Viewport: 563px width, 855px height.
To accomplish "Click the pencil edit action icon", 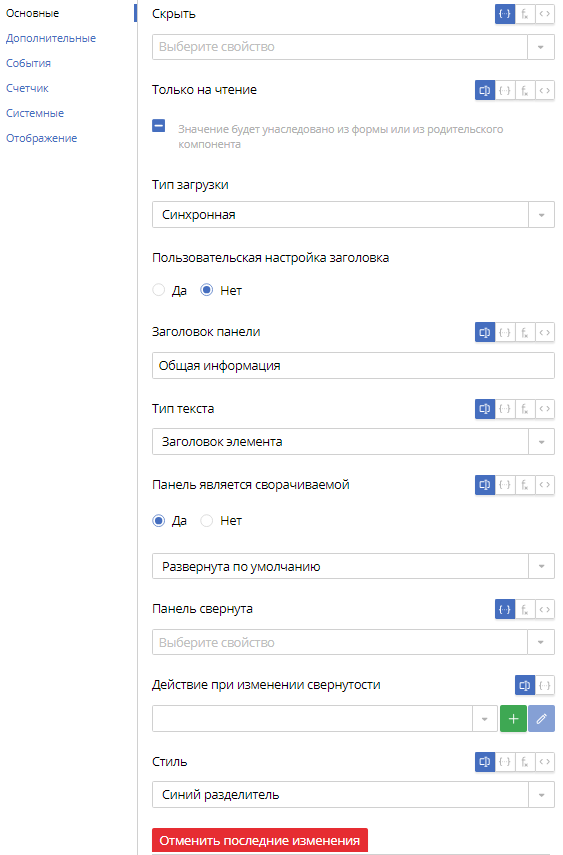I will click(x=541, y=719).
